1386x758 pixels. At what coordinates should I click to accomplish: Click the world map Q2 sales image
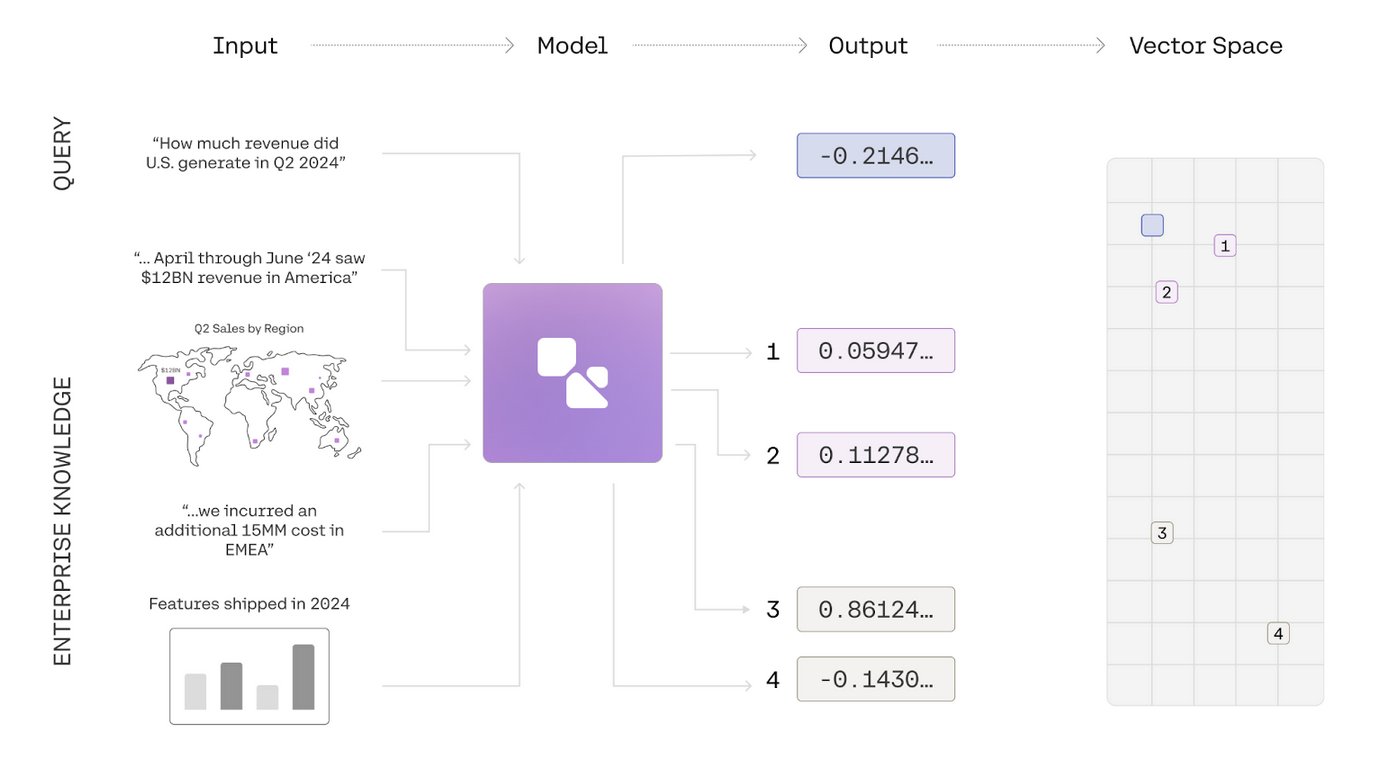(249, 405)
